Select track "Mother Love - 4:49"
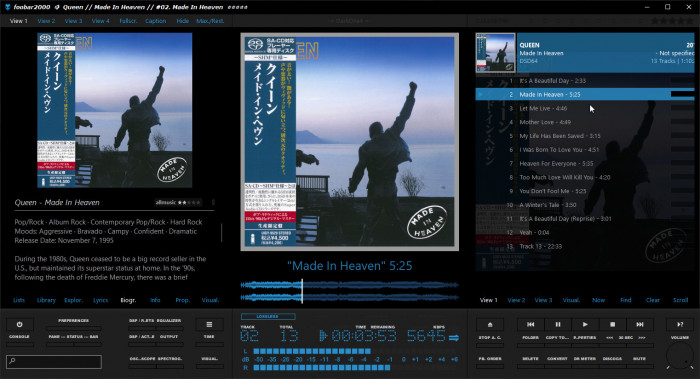The width and height of the screenshot is (700, 379). tap(585, 122)
